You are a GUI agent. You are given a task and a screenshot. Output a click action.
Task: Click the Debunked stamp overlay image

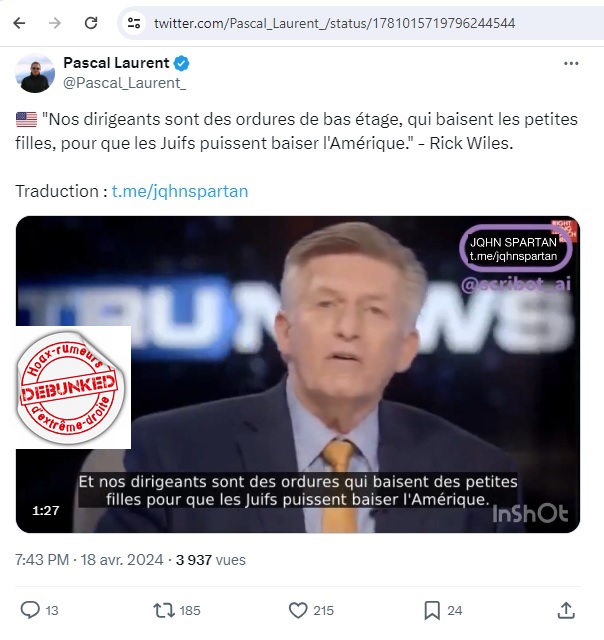(73, 387)
